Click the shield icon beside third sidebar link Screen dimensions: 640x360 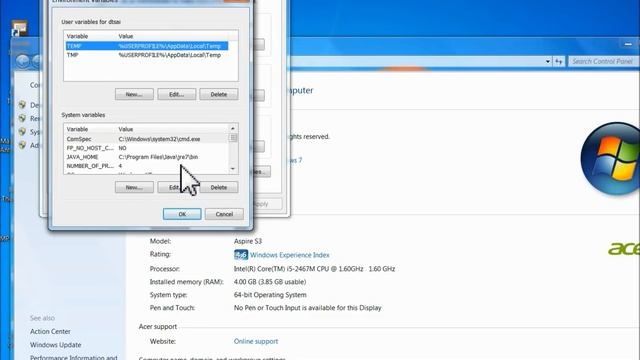pyautogui.click(x=22, y=132)
